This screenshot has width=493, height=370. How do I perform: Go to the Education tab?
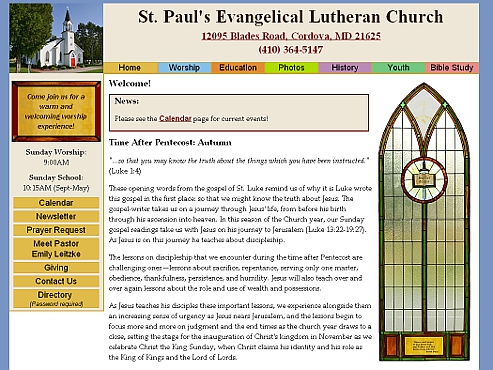[x=238, y=68]
